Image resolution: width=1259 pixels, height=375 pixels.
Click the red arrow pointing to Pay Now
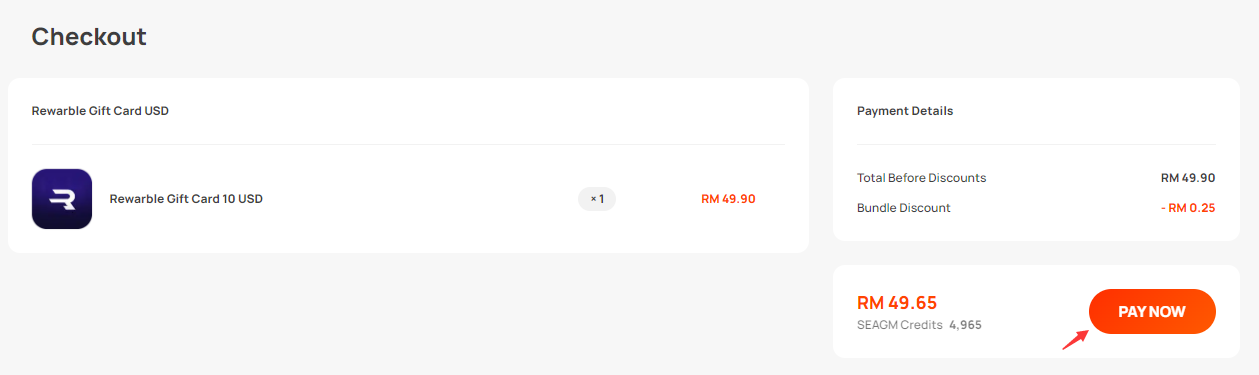coord(1075,337)
